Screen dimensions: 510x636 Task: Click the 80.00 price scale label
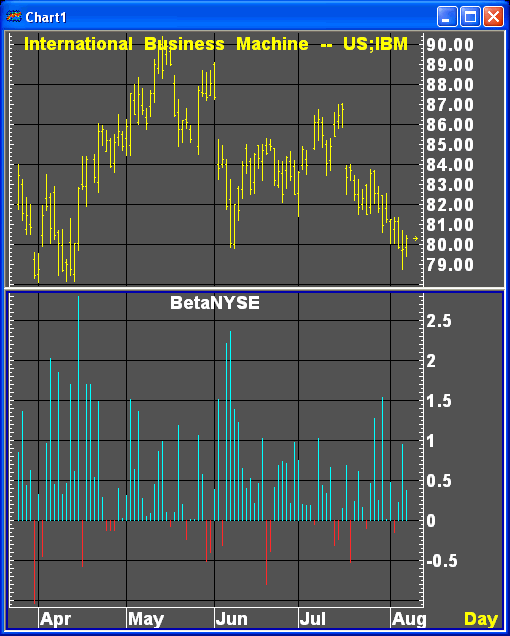pyautogui.click(x=450, y=245)
